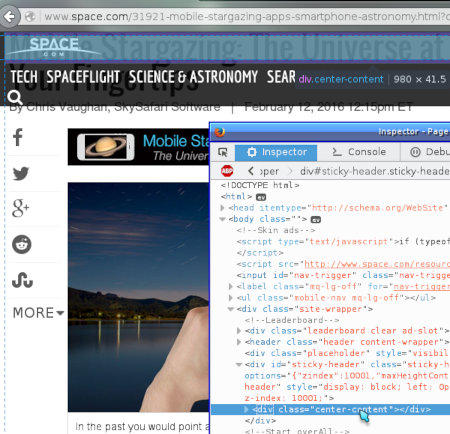450x434 pixels.
Task: Click the ev badge next to html tag
Action: [x=261, y=197]
